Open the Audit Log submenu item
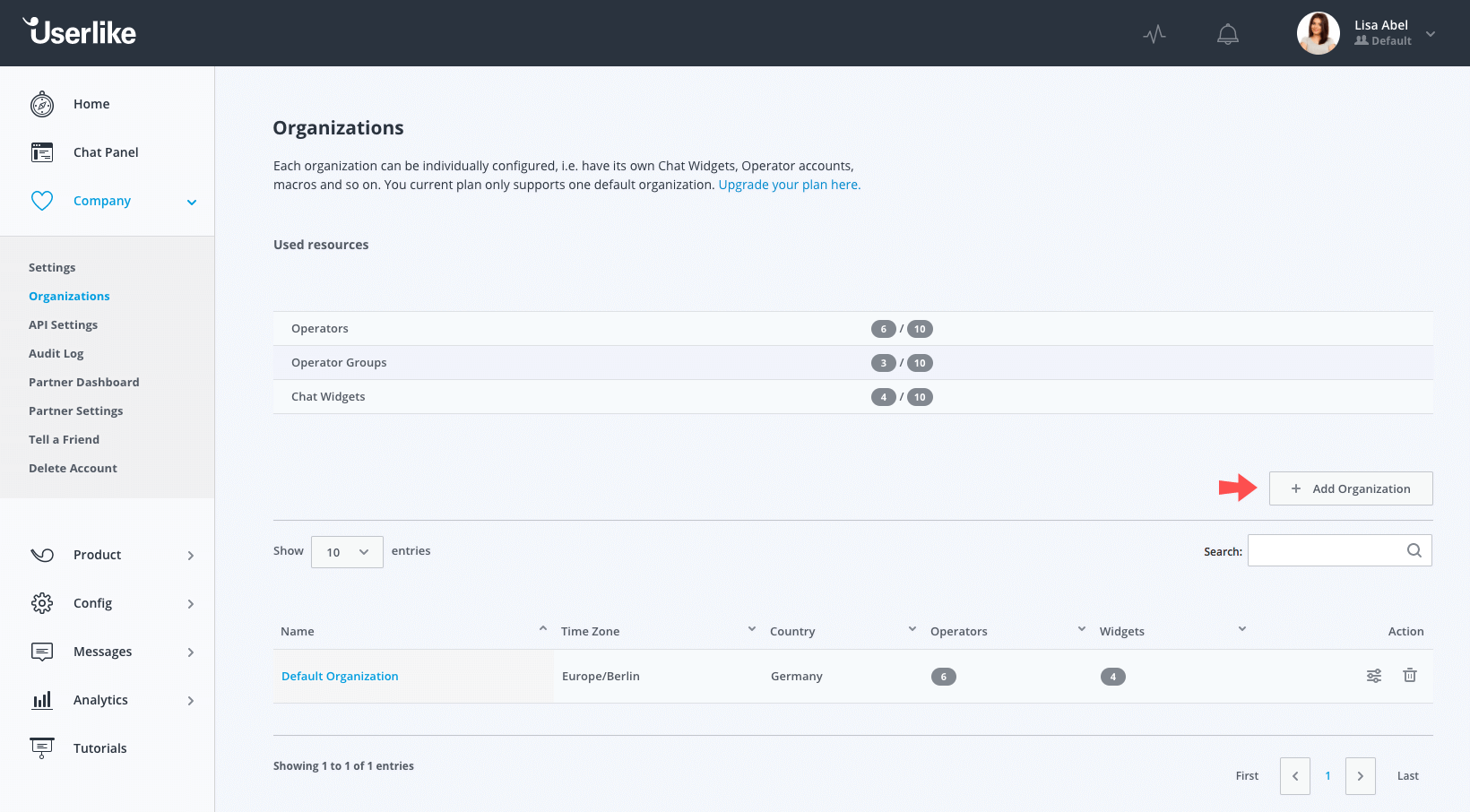1470x812 pixels. [x=56, y=354]
